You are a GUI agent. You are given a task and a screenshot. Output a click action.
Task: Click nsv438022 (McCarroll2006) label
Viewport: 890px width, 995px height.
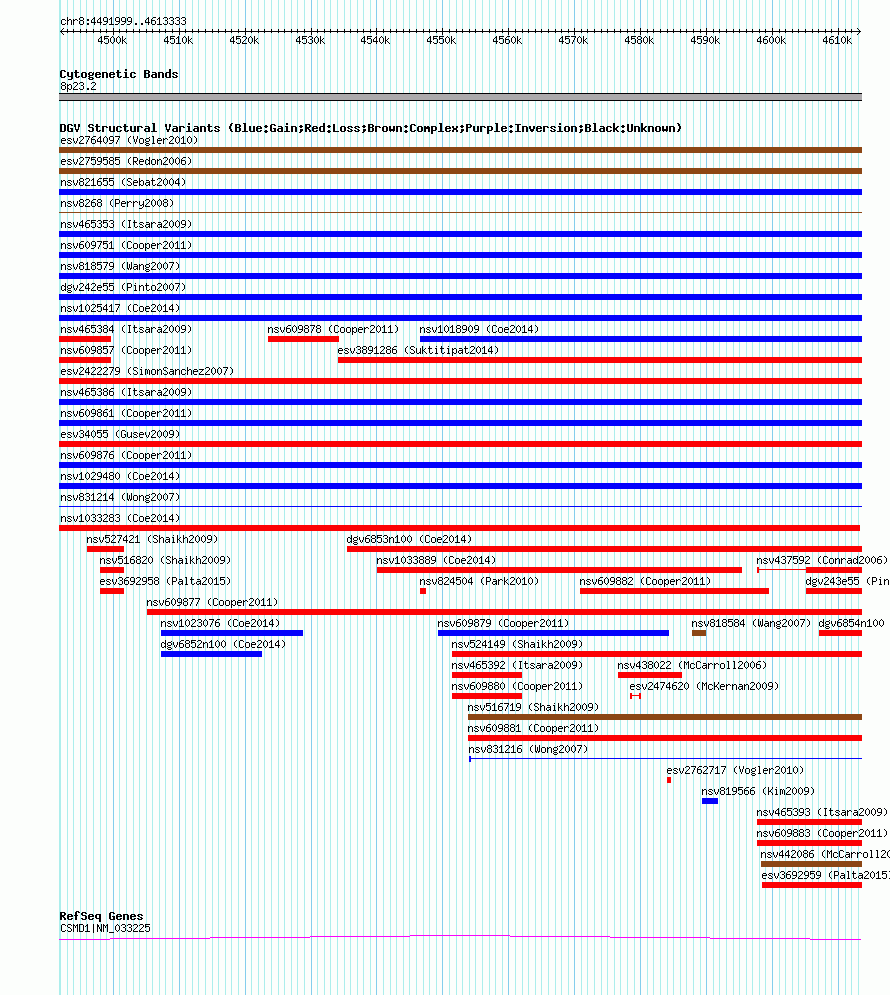tap(692, 664)
